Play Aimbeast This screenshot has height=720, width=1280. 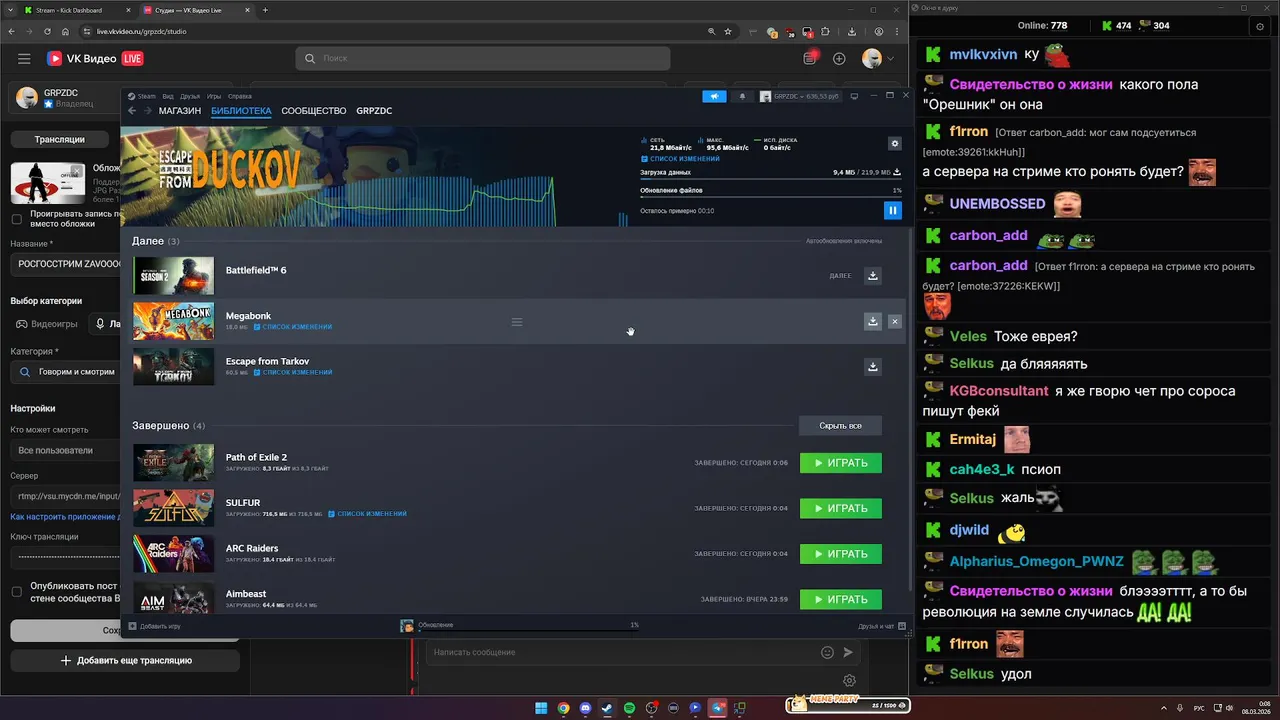click(841, 600)
